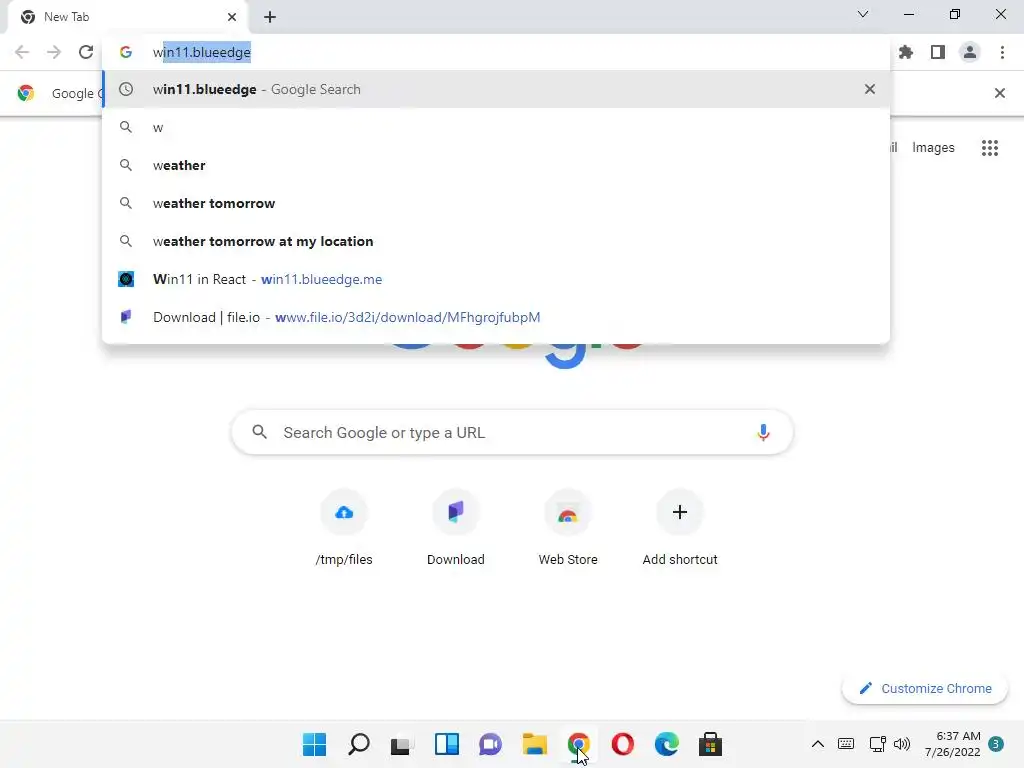Image resolution: width=1024 pixels, height=768 pixels.
Task: Open a new tab with plus button
Action: [x=270, y=17]
